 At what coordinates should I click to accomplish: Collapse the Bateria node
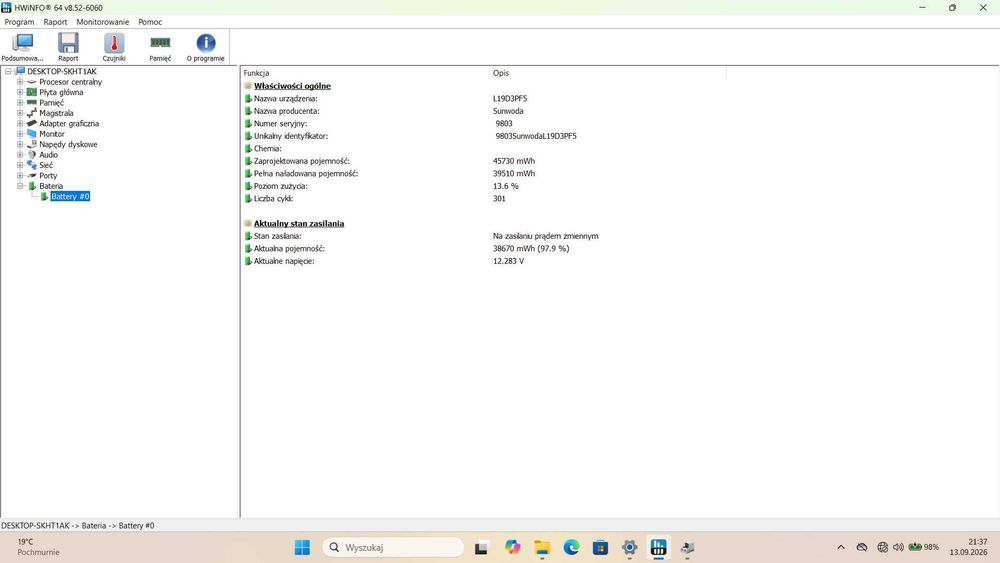click(20, 186)
